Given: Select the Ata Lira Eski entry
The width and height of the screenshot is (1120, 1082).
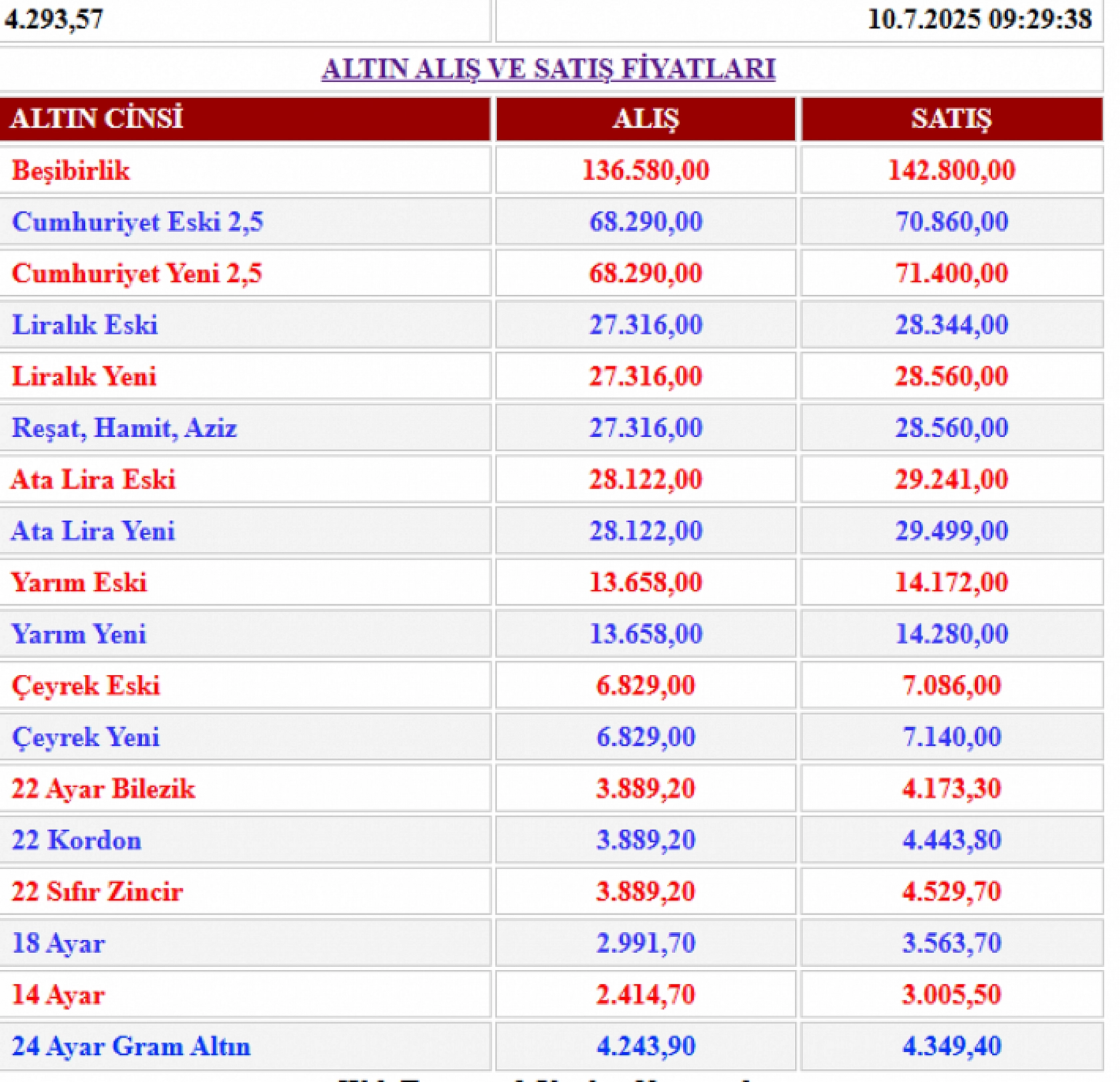Looking at the screenshot, I should point(94,479).
